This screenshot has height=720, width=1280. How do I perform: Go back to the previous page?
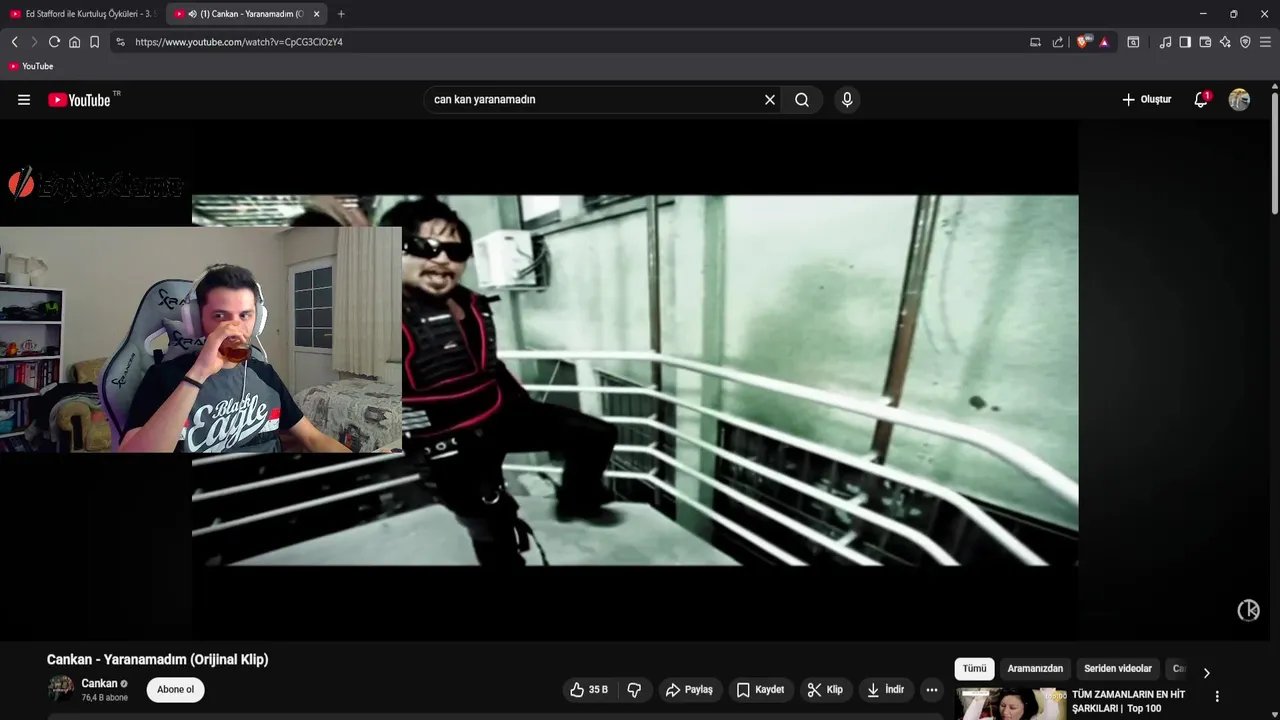click(14, 42)
